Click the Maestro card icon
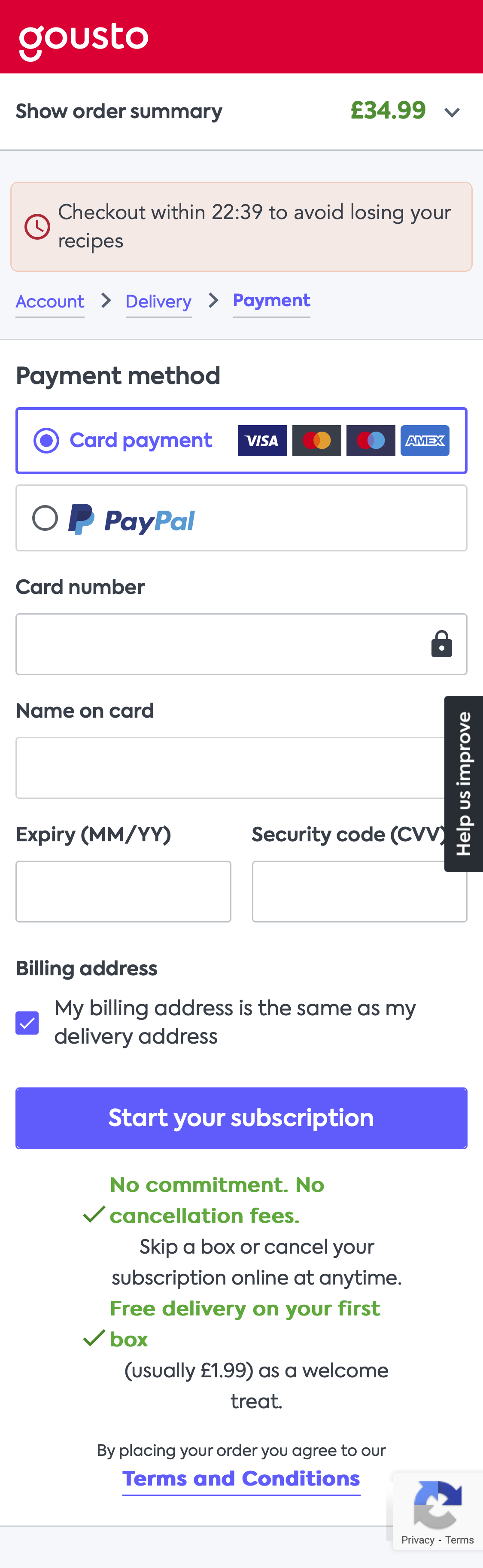The width and height of the screenshot is (483, 1568). click(371, 440)
